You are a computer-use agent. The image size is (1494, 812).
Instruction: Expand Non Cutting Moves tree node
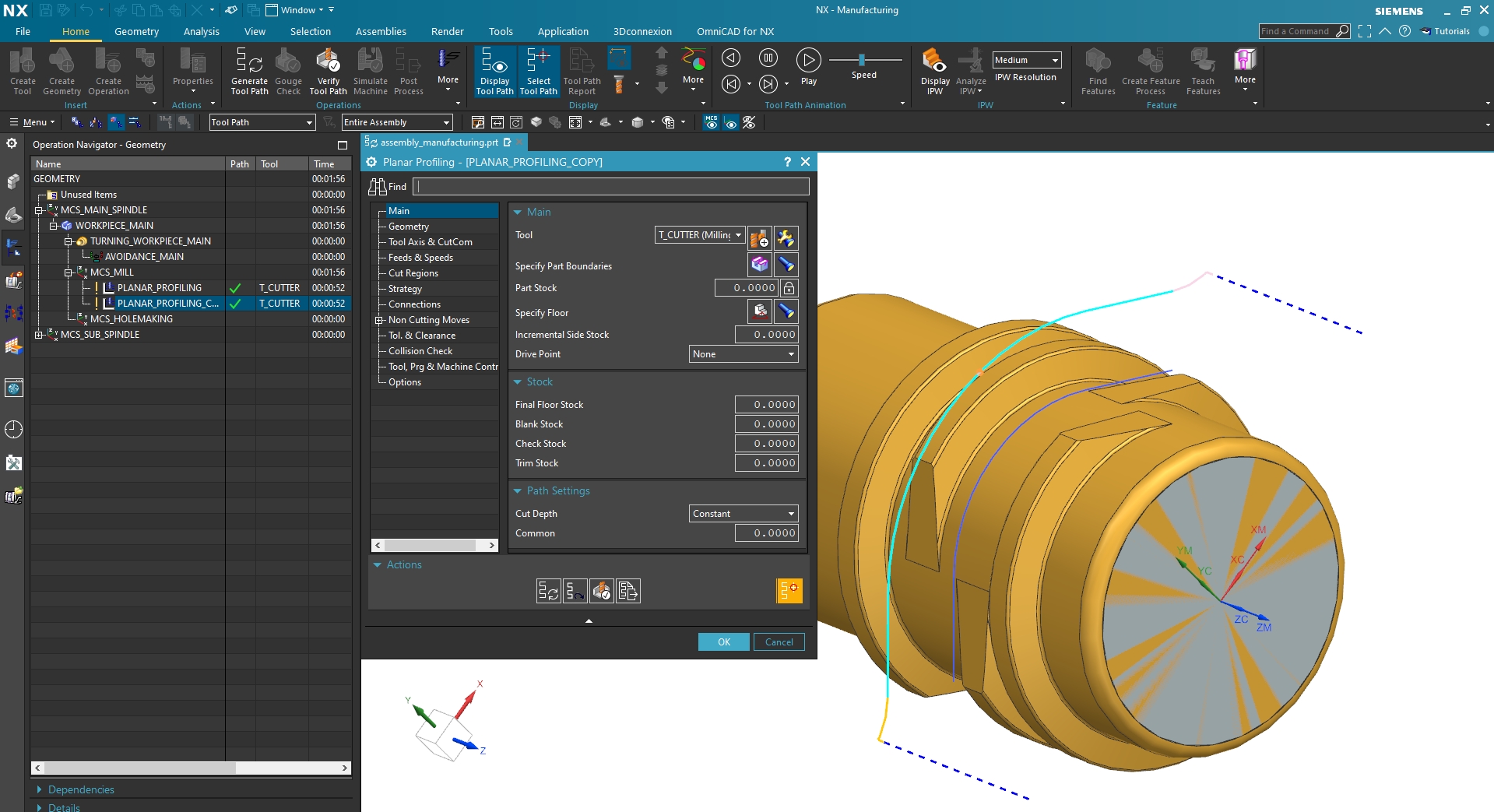point(379,320)
